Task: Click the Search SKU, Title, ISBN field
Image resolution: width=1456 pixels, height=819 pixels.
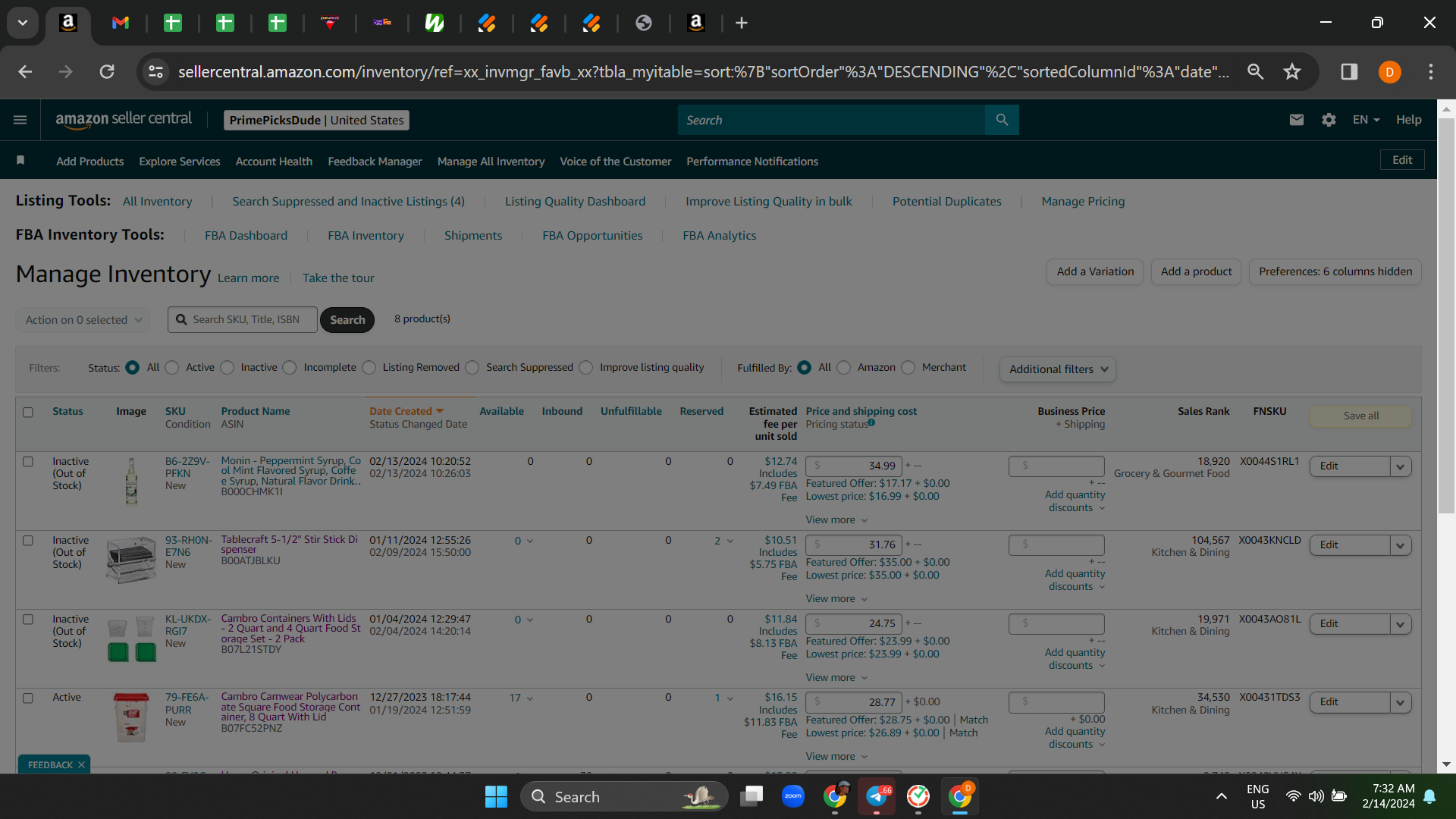Action: [243, 320]
